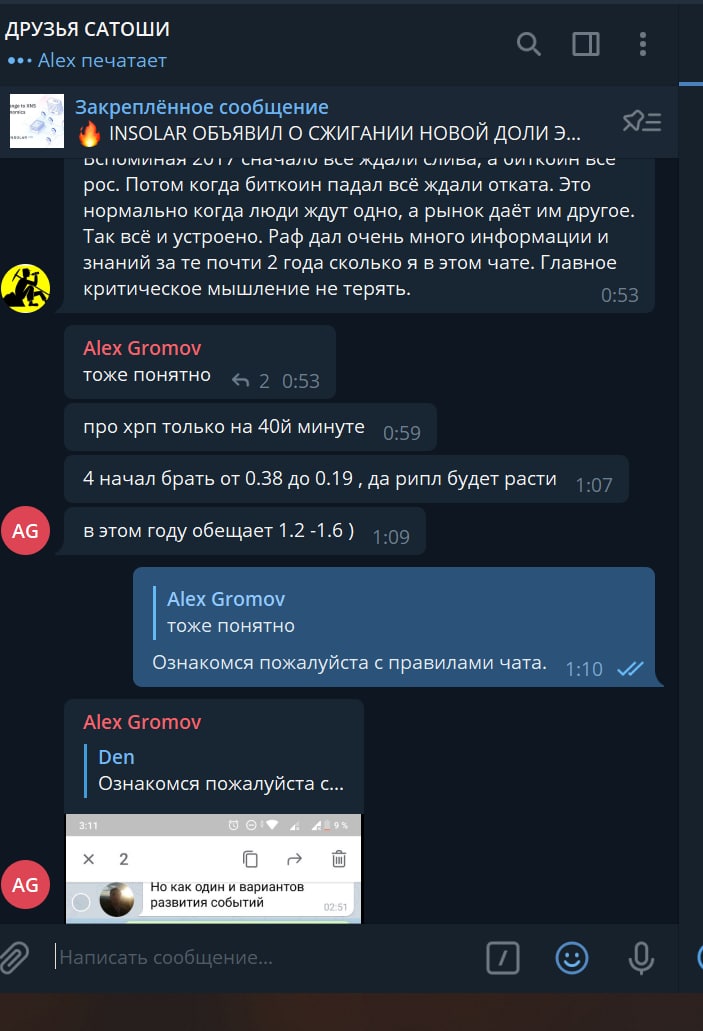Click the microphone voice message icon
The width and height of the screenshot is (703, 1031).
pos(641,957)
